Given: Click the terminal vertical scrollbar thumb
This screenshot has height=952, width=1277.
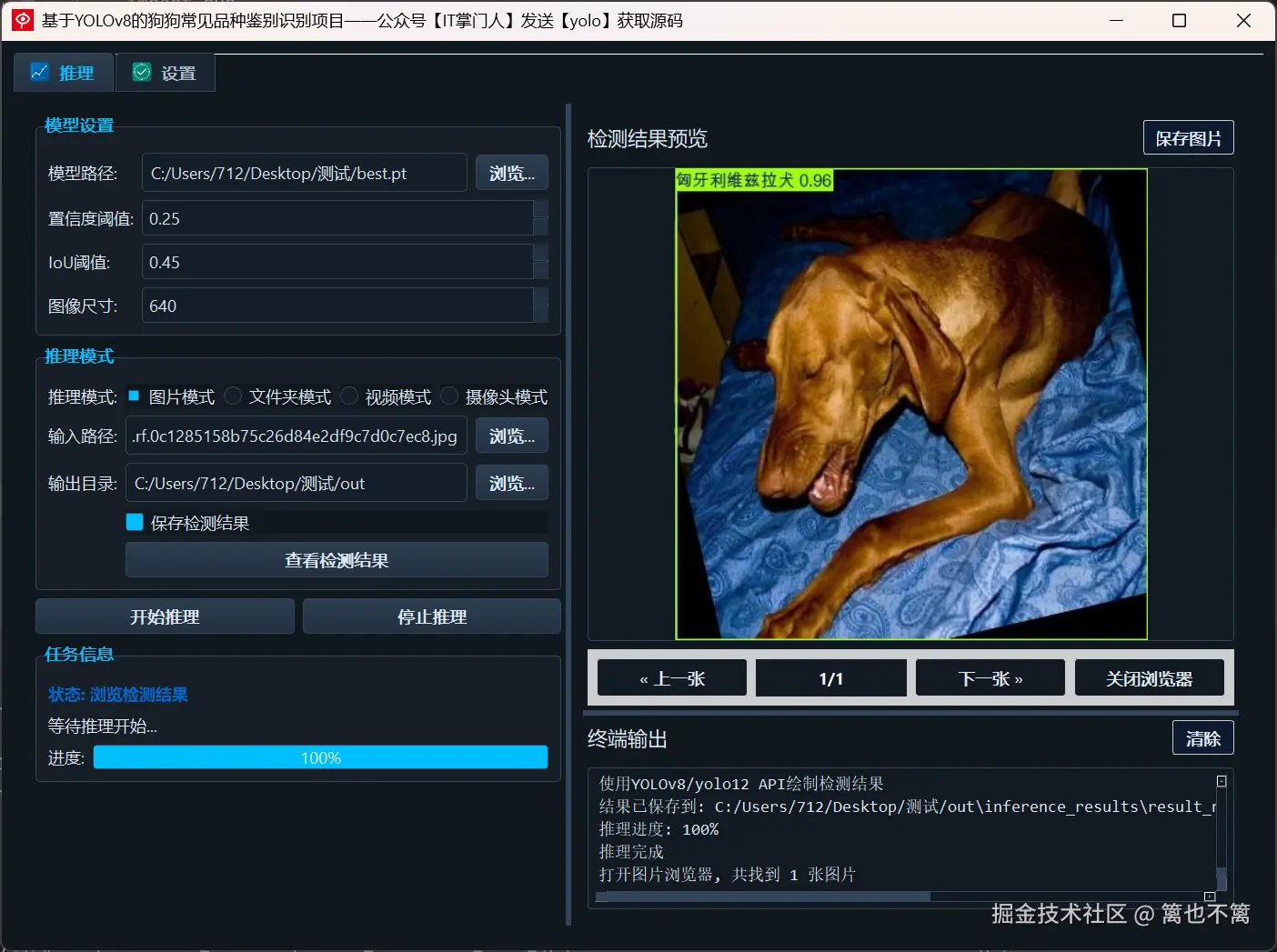Looking at the screenshot, I should 1222,878.
